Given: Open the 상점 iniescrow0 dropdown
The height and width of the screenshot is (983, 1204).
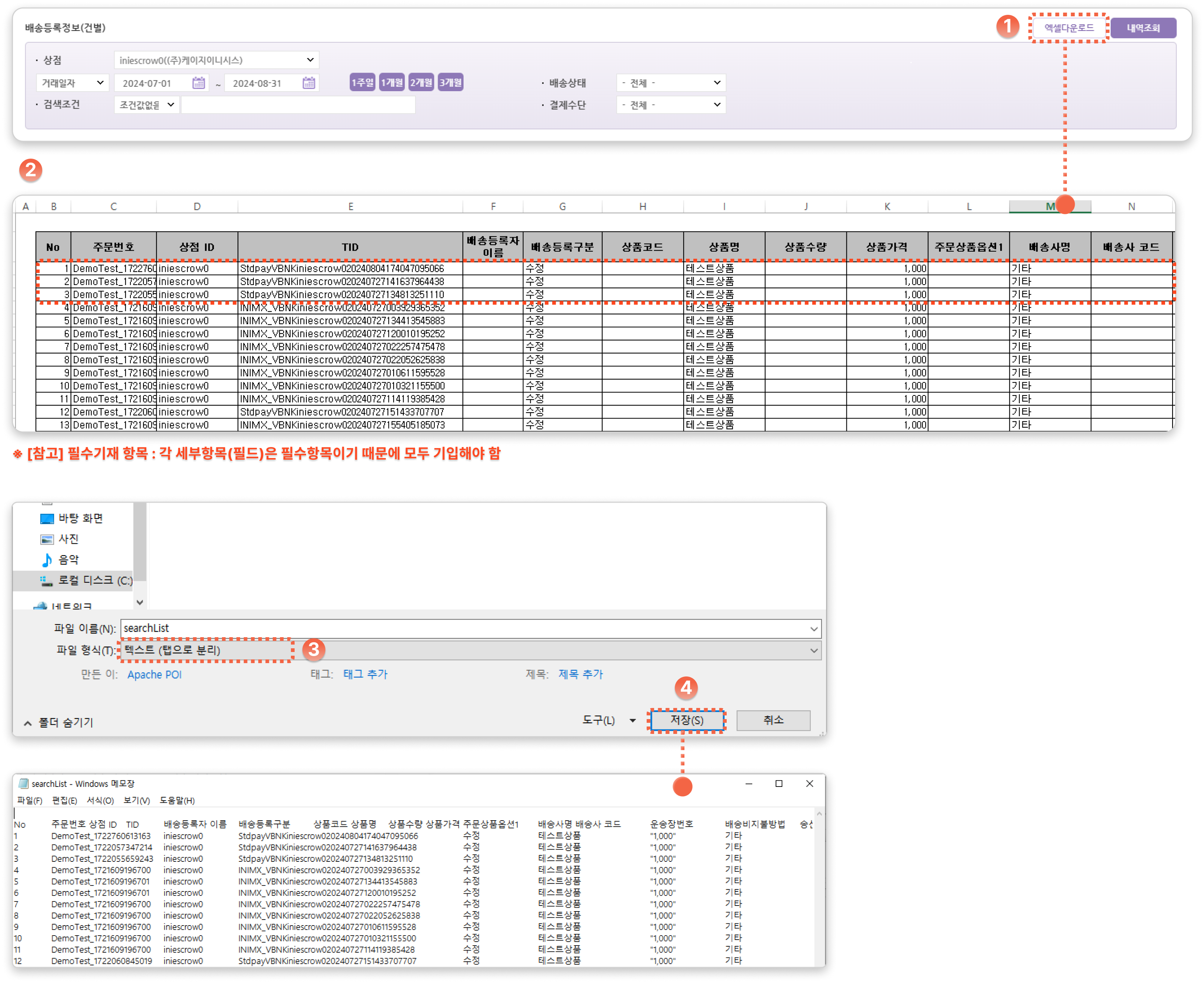Looking at the screenshot, I should tap(217, 60).
